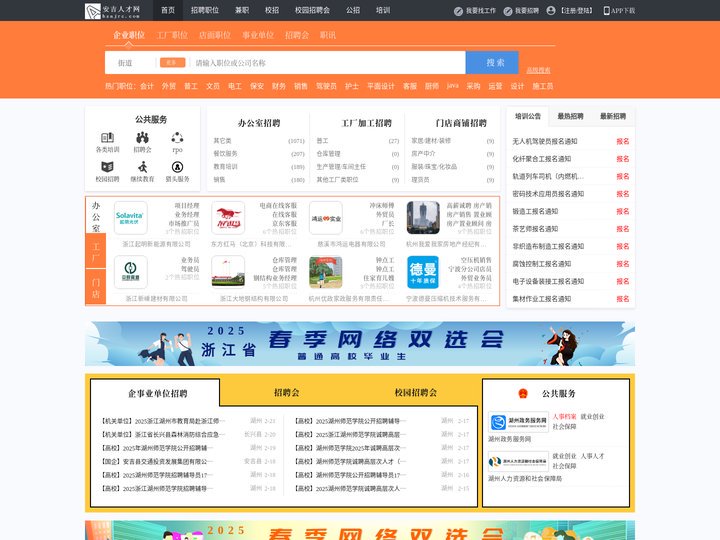Select the 工厂职位 search tab
Viewport: 720px width, 540px height.
pyautogui.click(x=172, y=35)
